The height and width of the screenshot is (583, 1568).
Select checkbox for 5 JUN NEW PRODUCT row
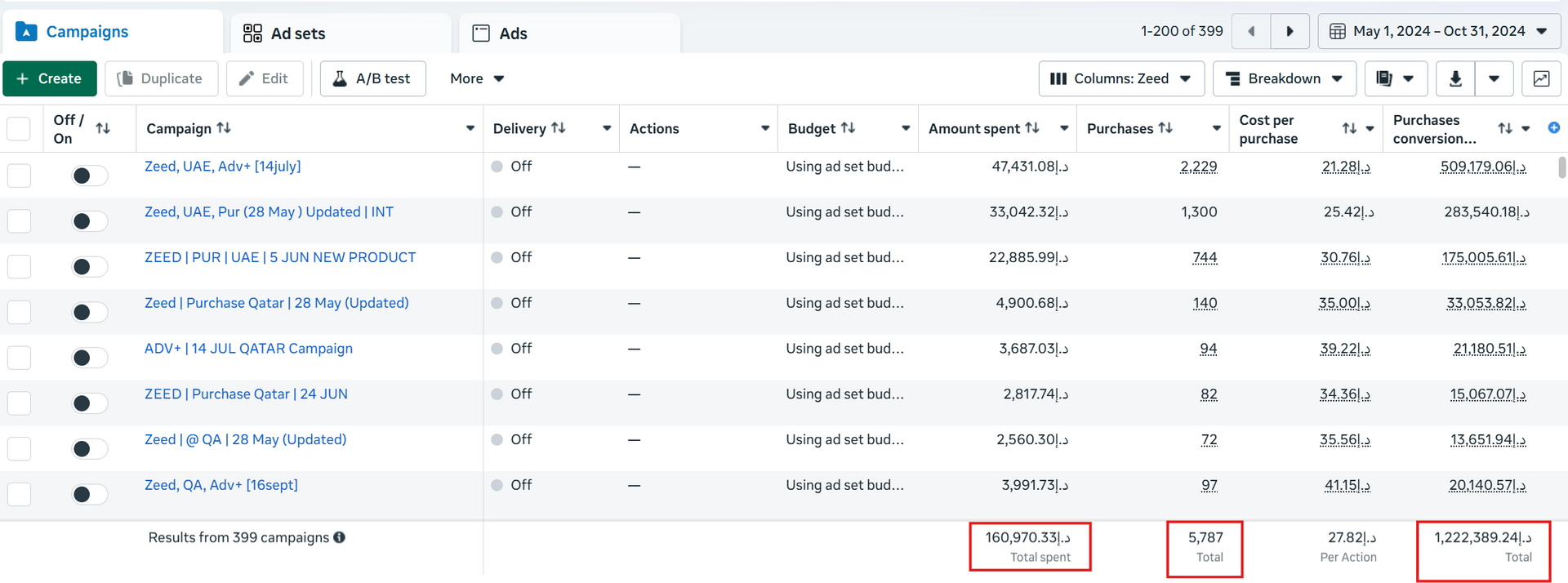pyautogui.click(x=18, y=267)
